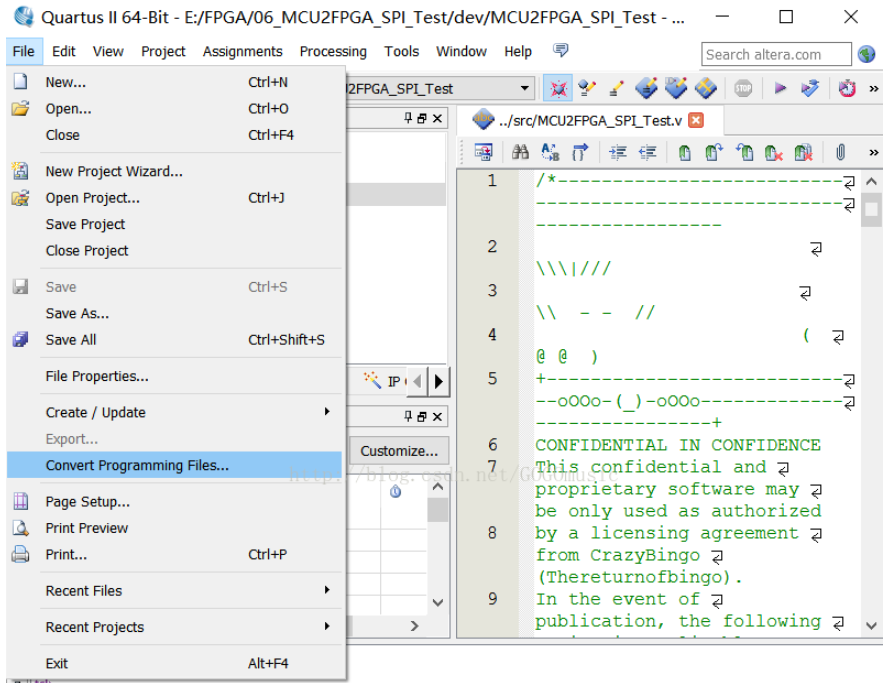The width and height of the screenshot is (895, 683).
Task: Open the Assignments menu
Action: (242, 51)
